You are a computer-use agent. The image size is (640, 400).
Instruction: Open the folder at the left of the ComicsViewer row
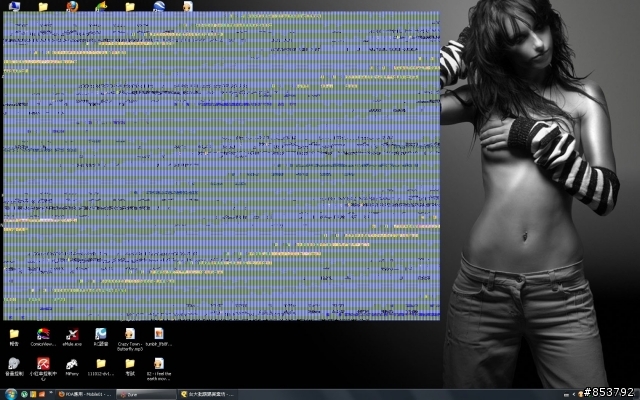click(x=14, y=338)
